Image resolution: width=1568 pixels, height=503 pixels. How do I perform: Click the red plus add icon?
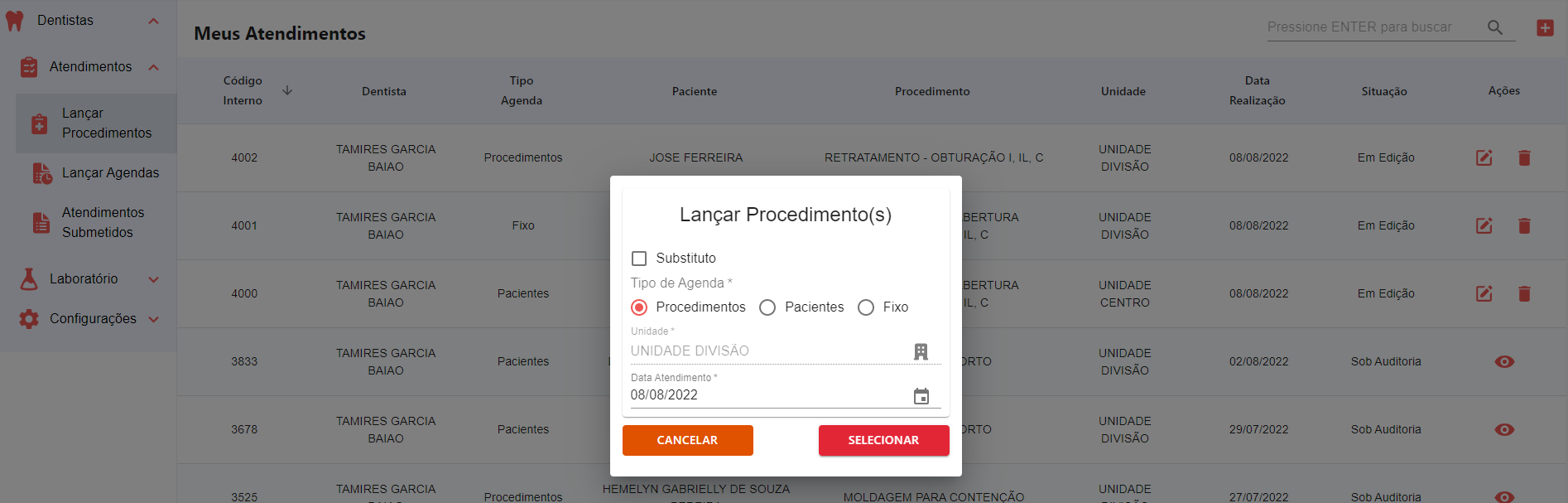(x=1545, y=27)
